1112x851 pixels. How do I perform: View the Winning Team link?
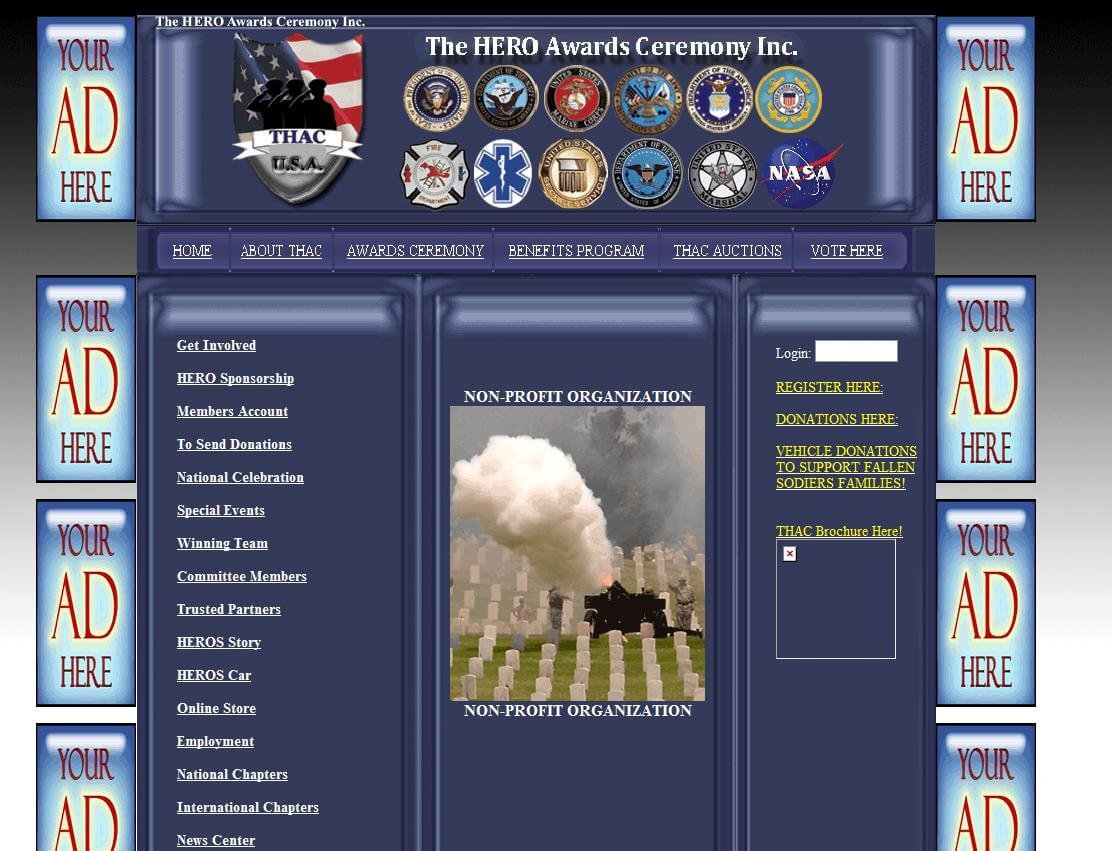tap(222, 543)
